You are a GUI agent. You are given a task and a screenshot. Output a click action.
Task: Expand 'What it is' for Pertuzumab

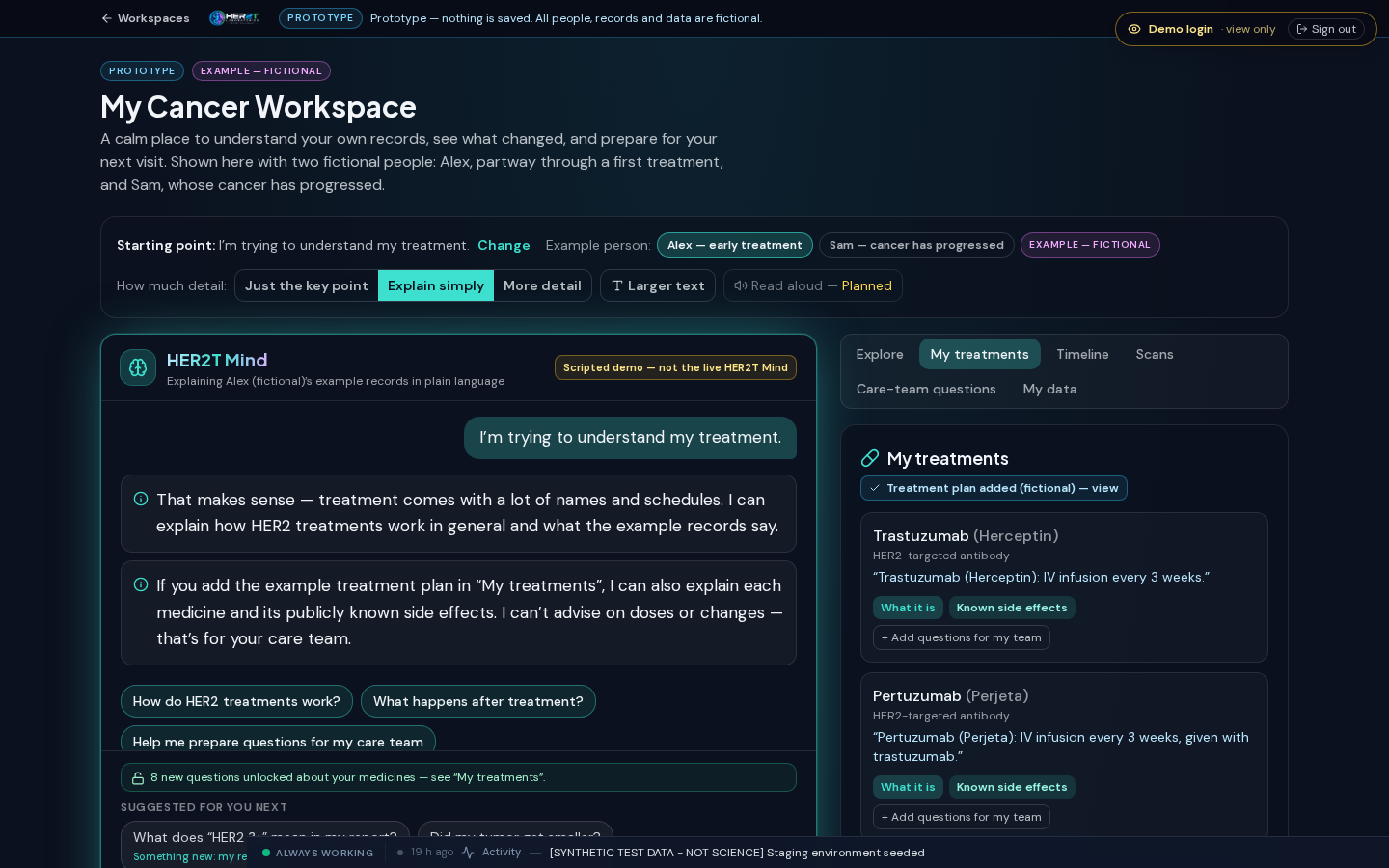tap(908, 787)
